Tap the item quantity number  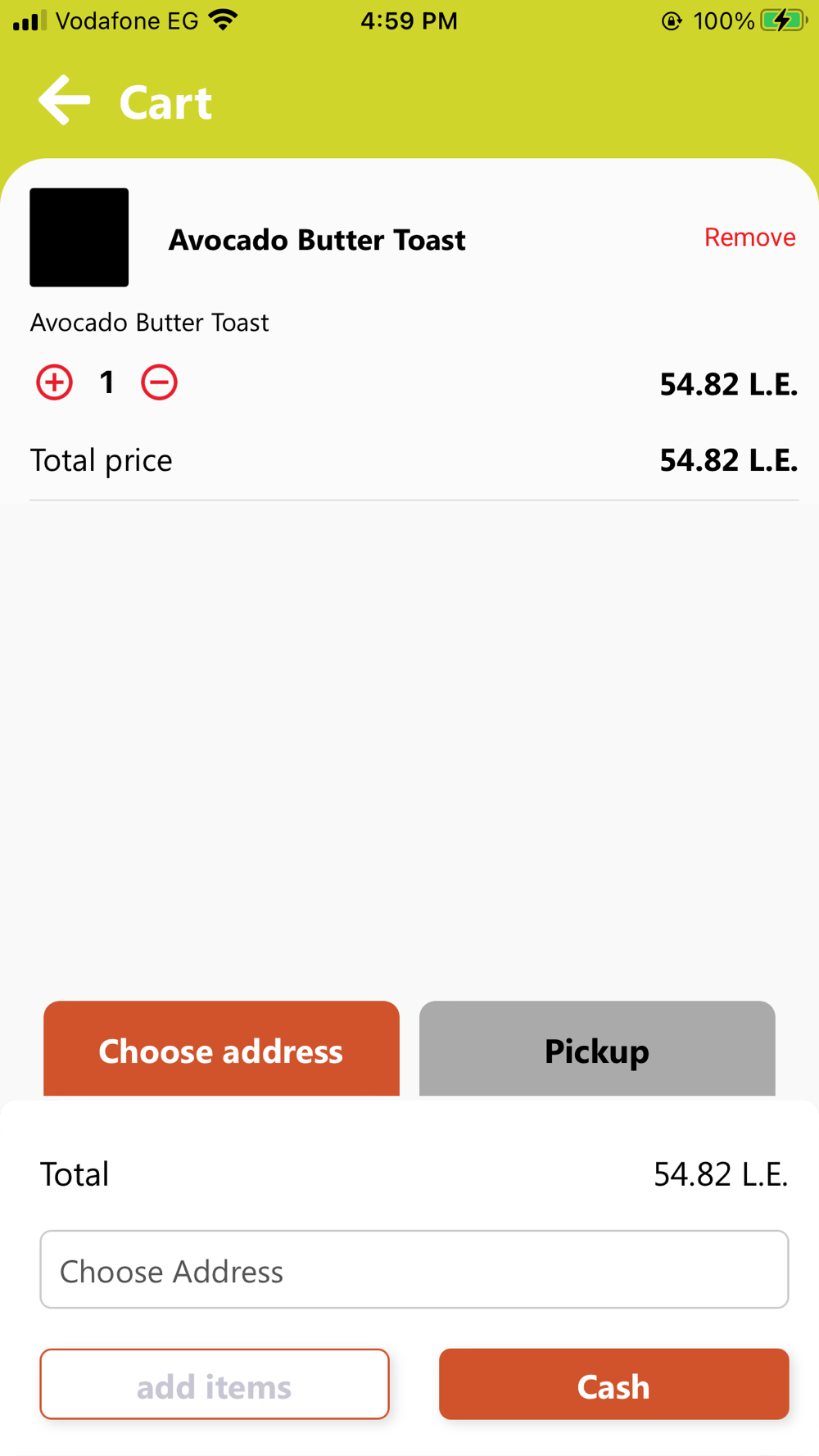(x=106, y=382)
